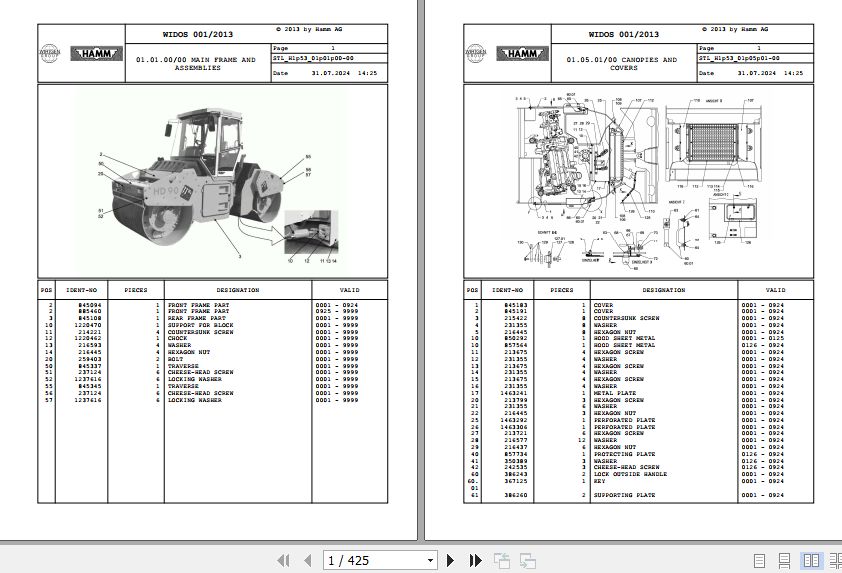Go to the previous page

point(308,561)
